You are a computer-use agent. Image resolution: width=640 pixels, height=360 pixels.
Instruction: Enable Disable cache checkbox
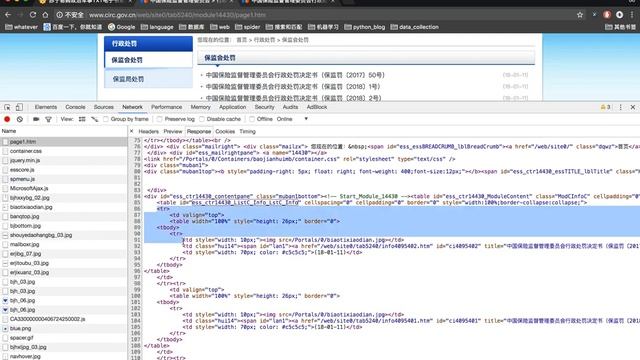point(202,119)
